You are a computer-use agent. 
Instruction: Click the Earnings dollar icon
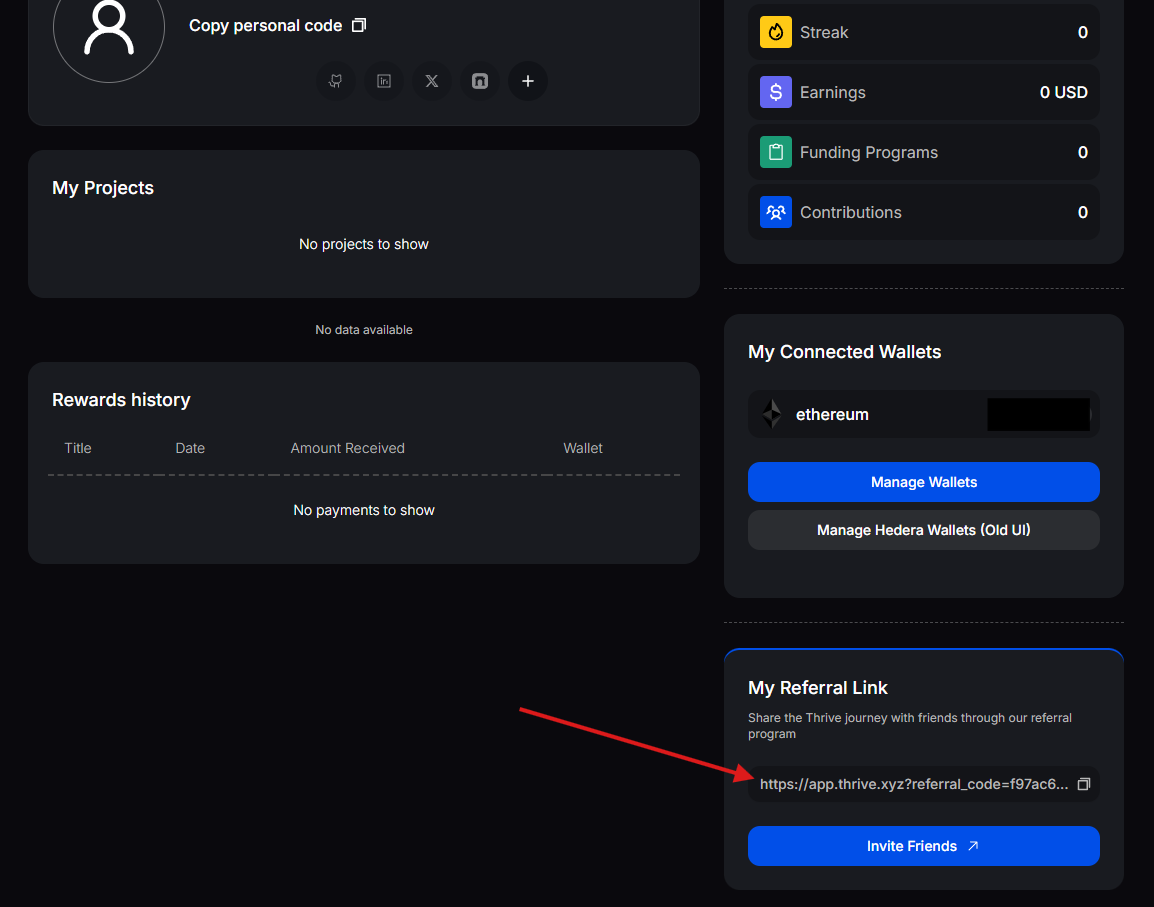click(775, 92)
